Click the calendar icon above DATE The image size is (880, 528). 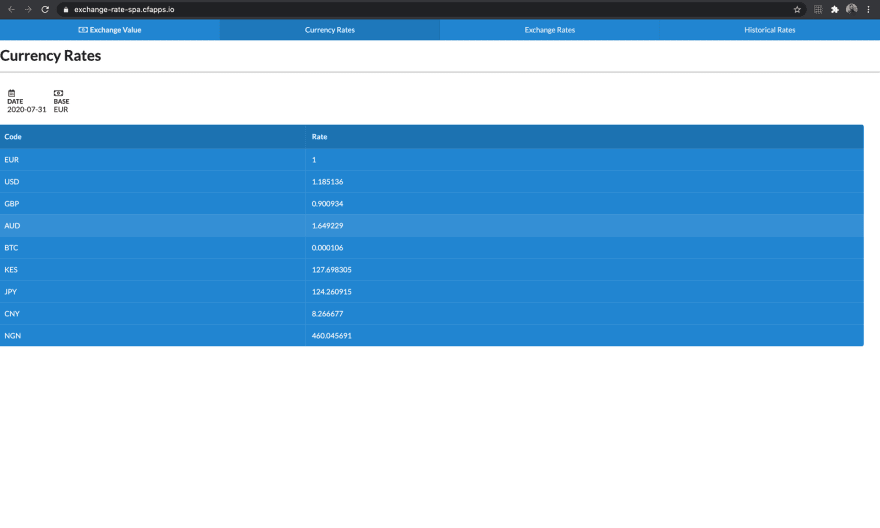tap(11, 93)
